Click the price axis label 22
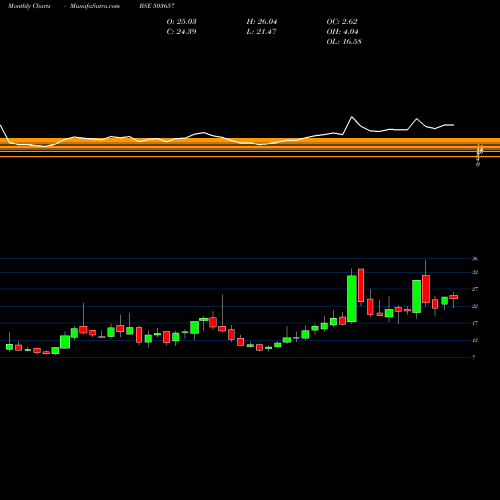500x500 pixels. coord(475,306)
